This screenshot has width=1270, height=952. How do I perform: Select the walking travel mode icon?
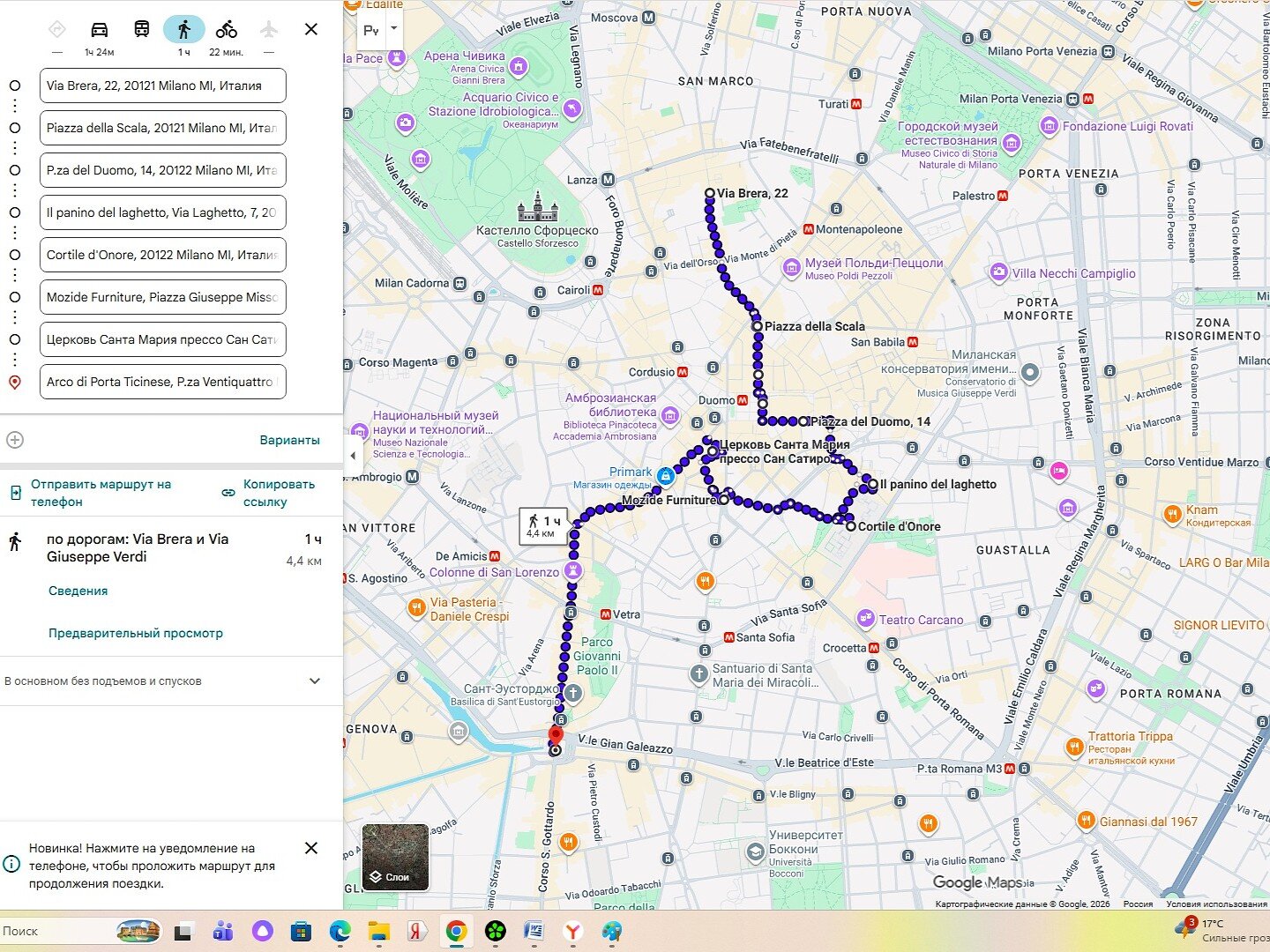click(184, 29)
